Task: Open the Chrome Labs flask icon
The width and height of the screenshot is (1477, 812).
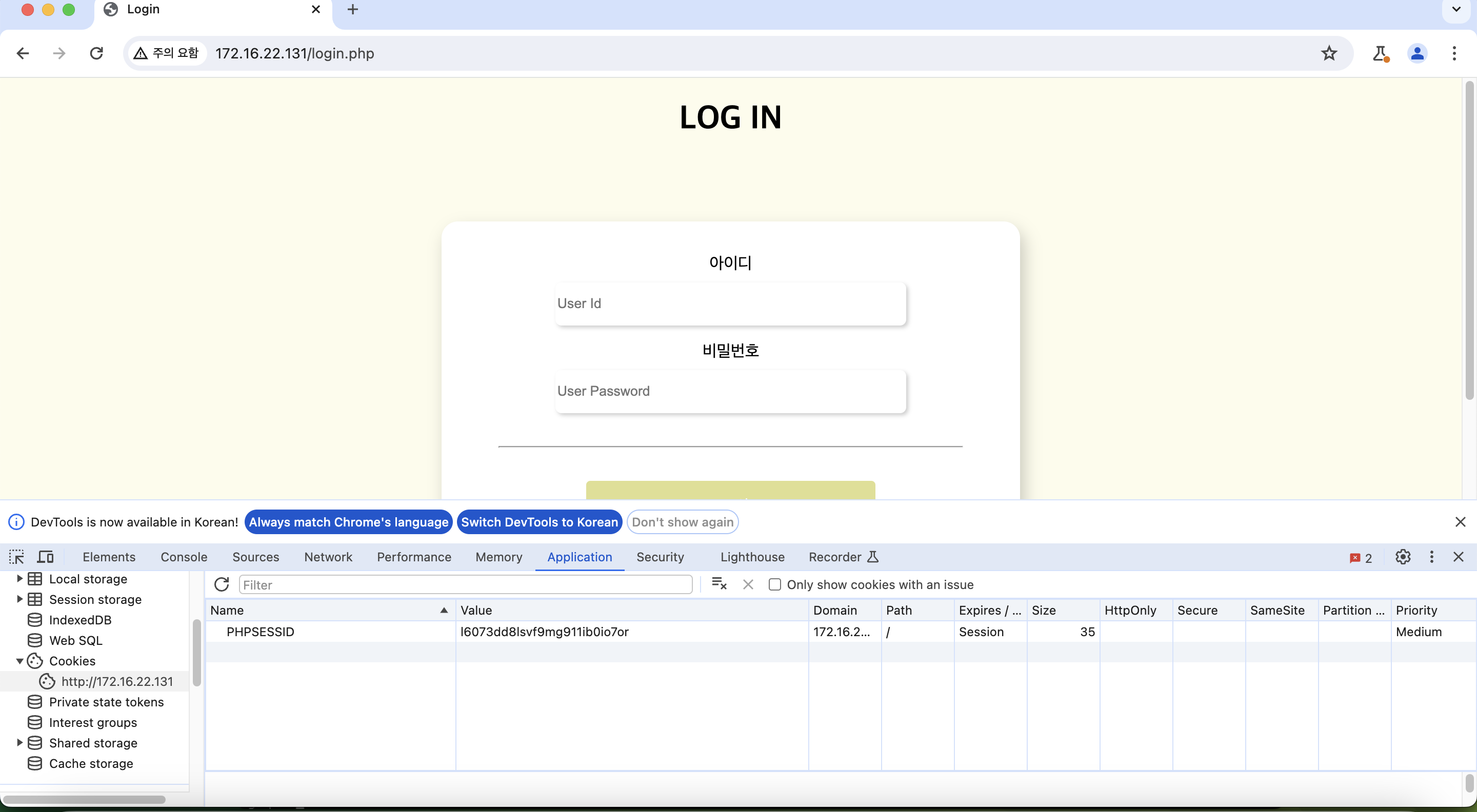Action: (1380, 53)
